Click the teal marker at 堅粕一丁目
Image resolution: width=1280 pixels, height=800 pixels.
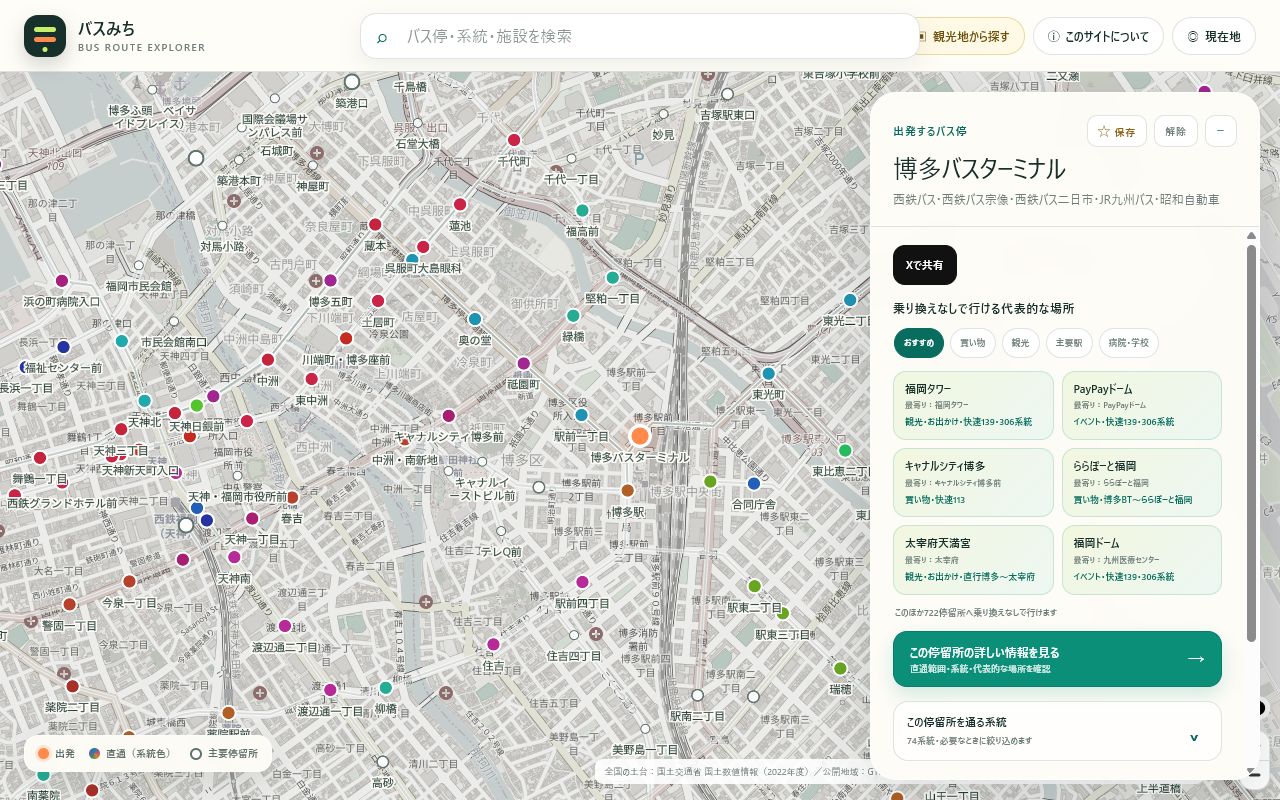pos(613,277)
